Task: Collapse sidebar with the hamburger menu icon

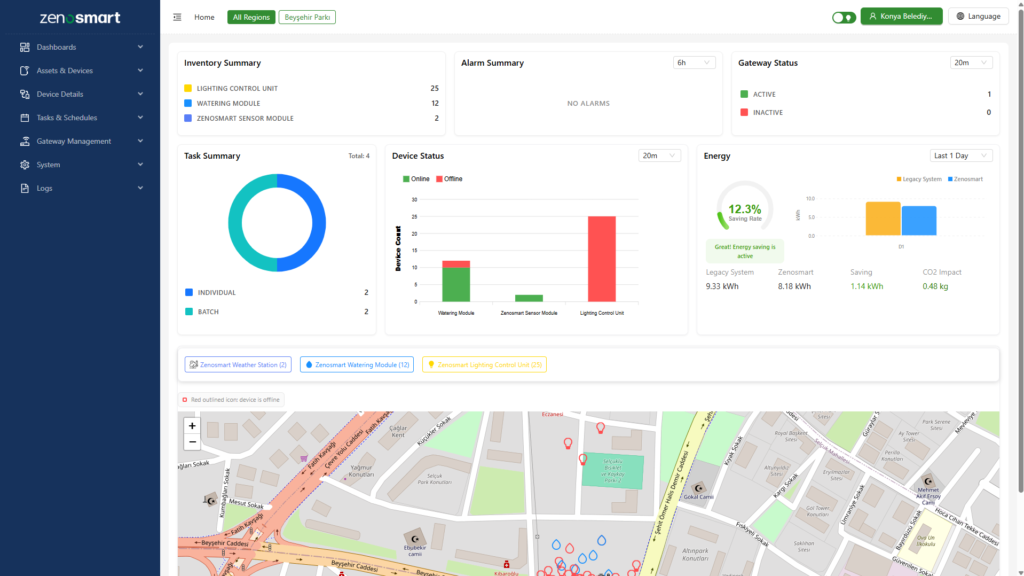Action: [177, 17]
